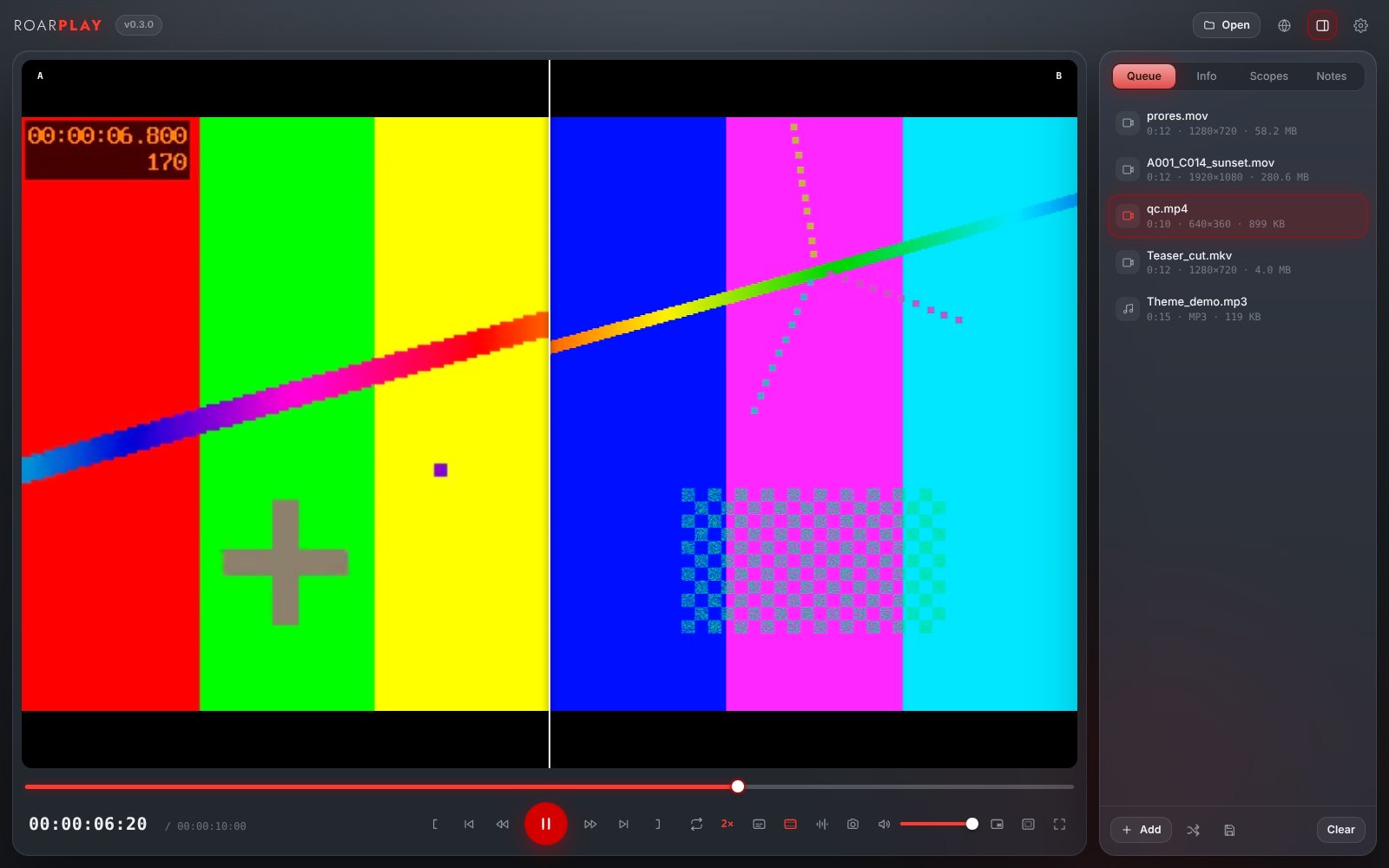
Task: Enable picture-in-picture mode
Action: 997,824
